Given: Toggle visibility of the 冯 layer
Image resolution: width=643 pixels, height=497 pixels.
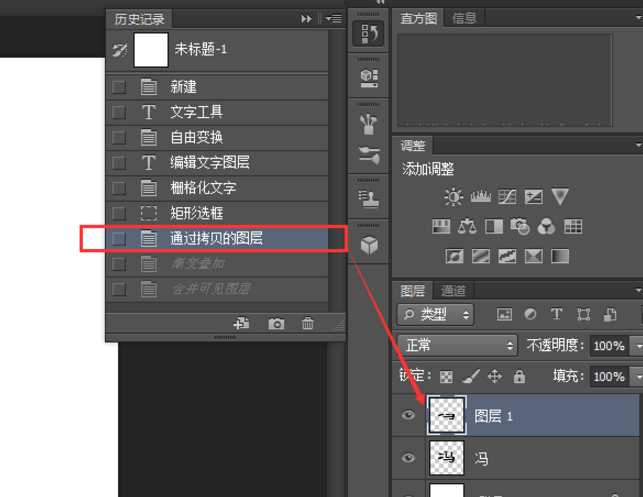Looking at the screenshot, I should tap(408, 458).
